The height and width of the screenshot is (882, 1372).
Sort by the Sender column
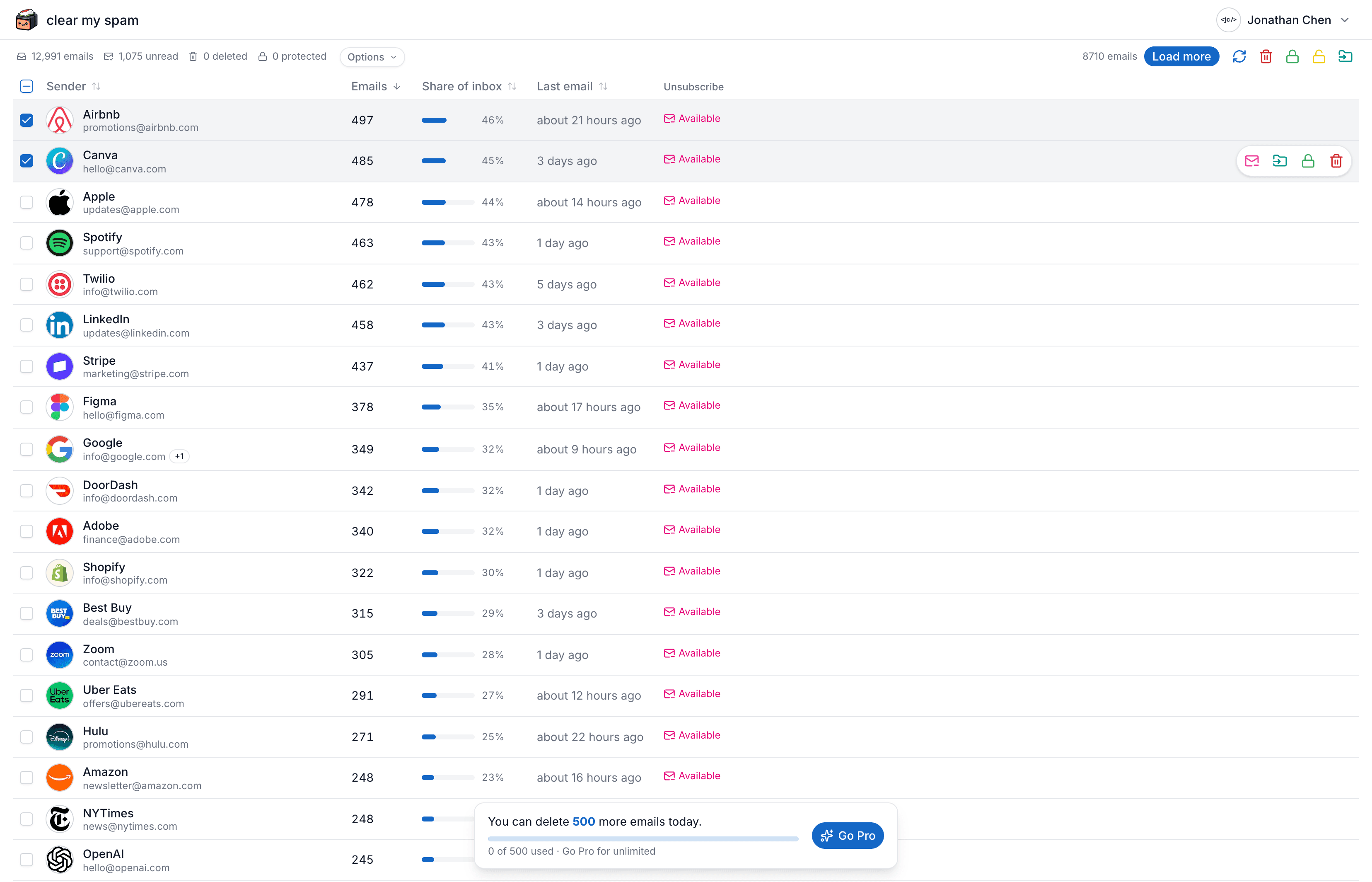(72, 87)
